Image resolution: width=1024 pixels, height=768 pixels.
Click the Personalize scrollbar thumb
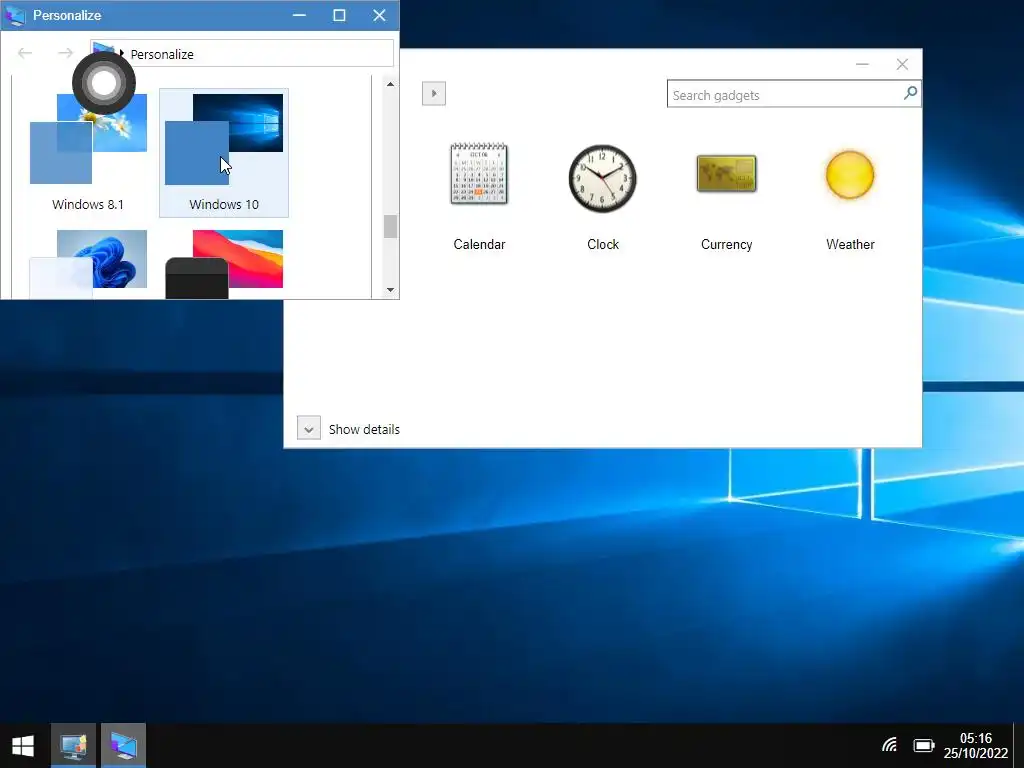click(x=390, y=227)
